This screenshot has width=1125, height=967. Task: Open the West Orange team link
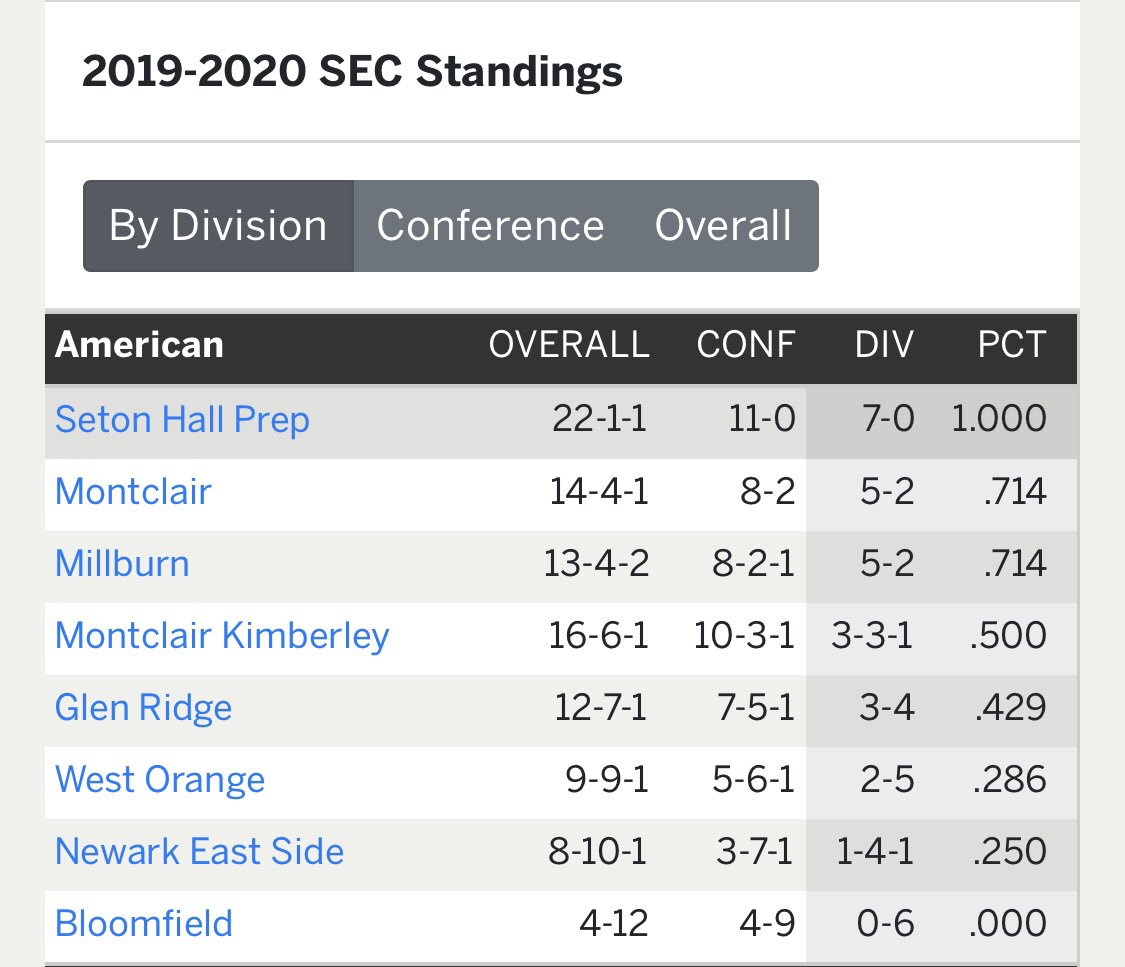click(160, 779)
